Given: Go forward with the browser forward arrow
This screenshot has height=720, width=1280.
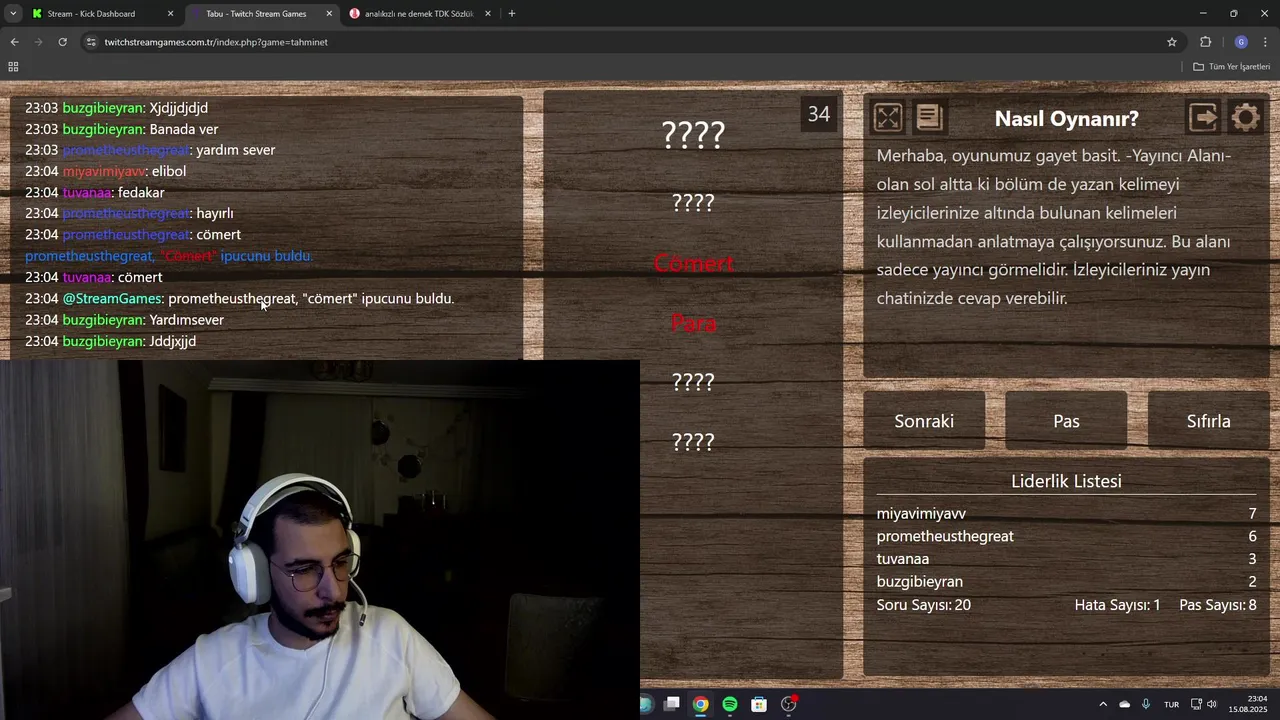Looking at the screenshot, I should (38, 42).
